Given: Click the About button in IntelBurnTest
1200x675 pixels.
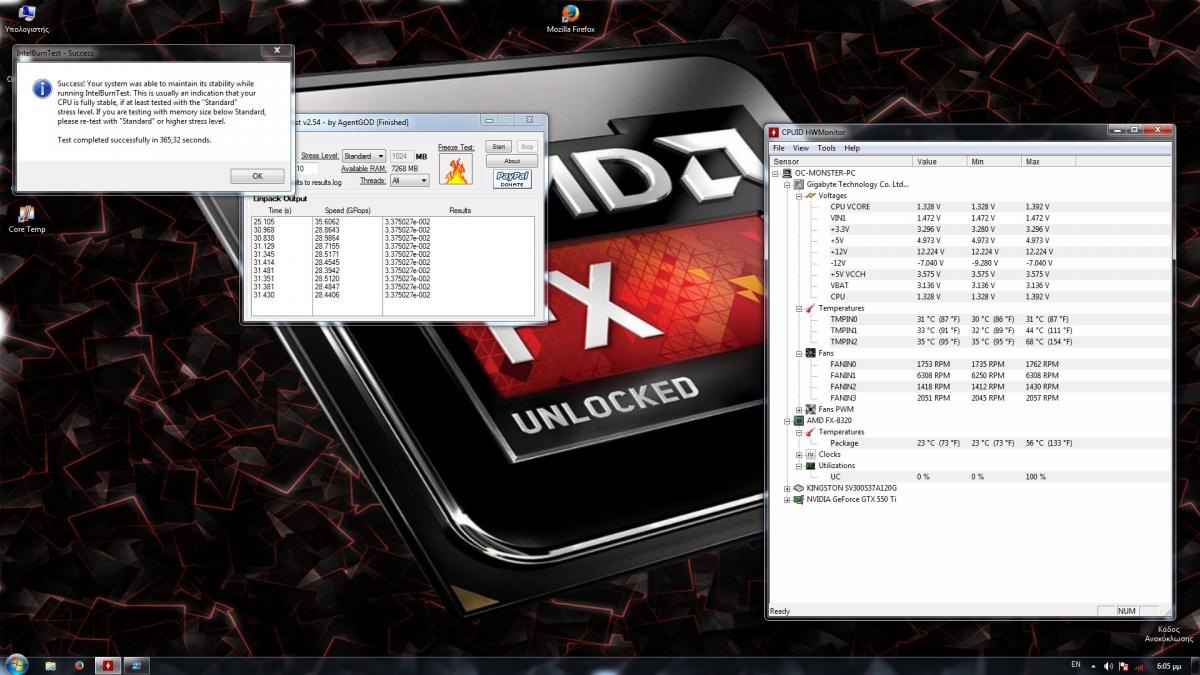Looking at the screenshot, I should (512, 161).
